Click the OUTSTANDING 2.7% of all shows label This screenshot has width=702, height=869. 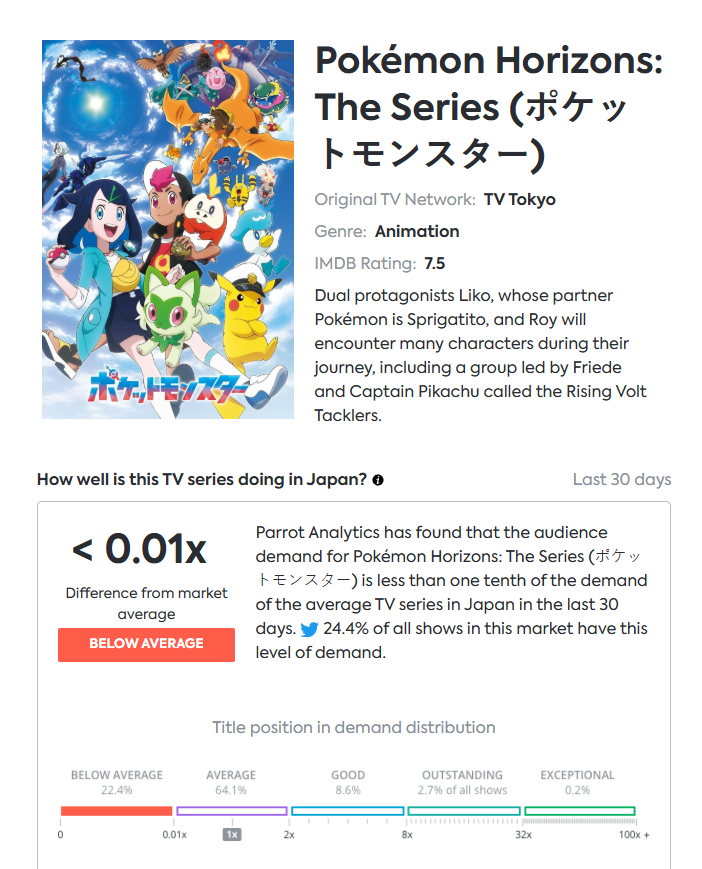point(462,783)
